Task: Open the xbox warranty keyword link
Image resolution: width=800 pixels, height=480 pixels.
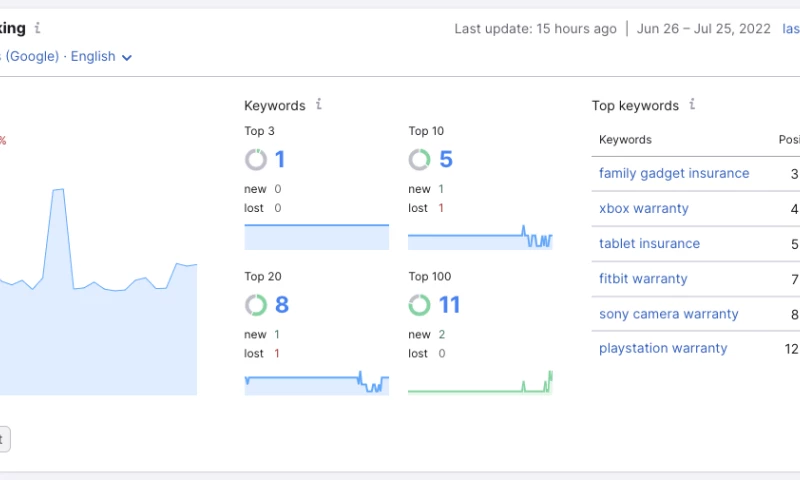Action: [644, 208]
